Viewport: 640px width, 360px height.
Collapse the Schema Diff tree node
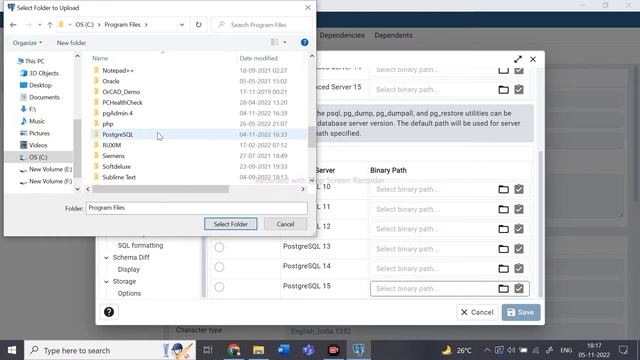(x=106, y=258)
